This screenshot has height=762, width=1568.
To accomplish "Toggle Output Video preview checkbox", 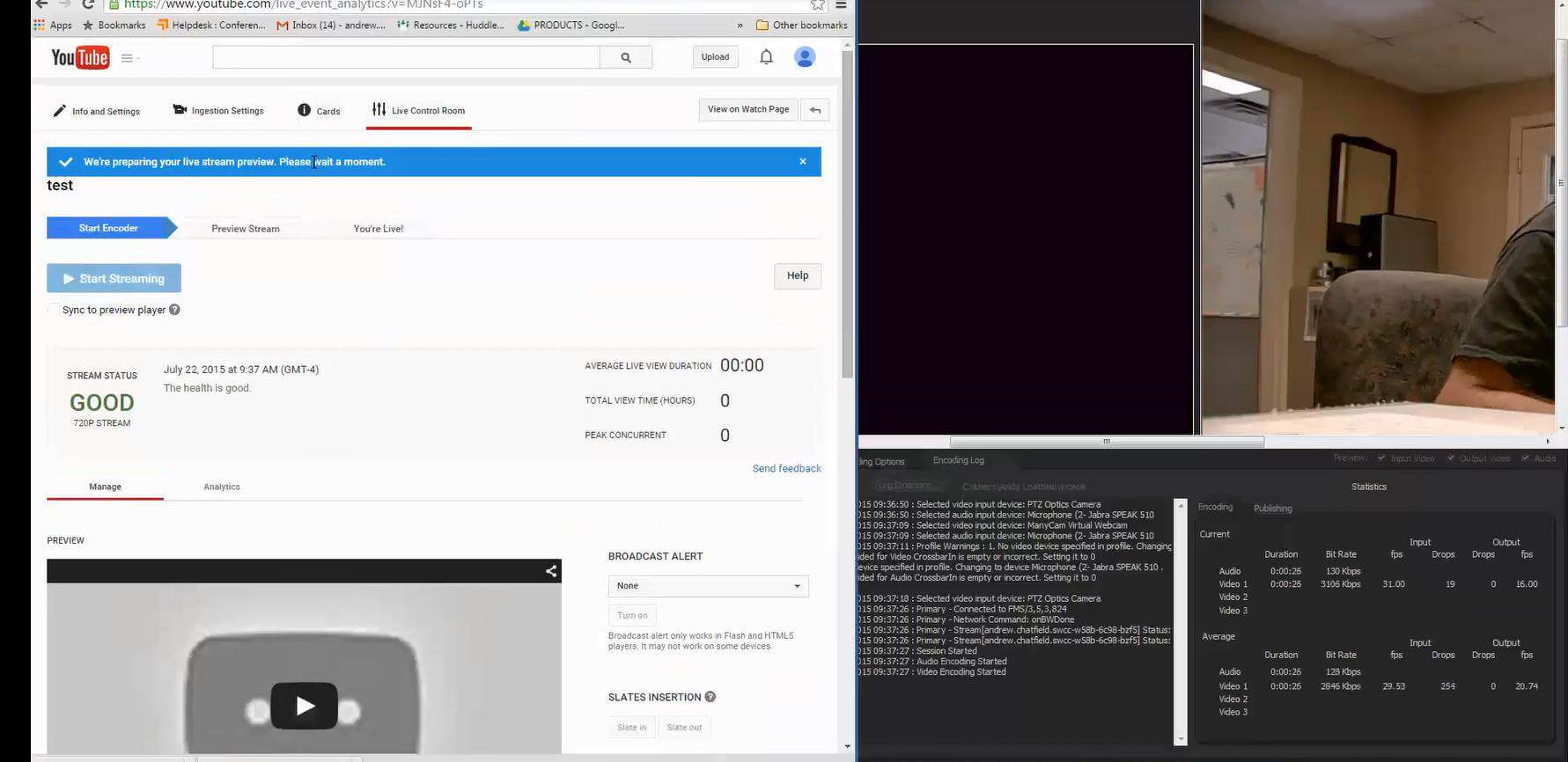I will click(1450, 458).
